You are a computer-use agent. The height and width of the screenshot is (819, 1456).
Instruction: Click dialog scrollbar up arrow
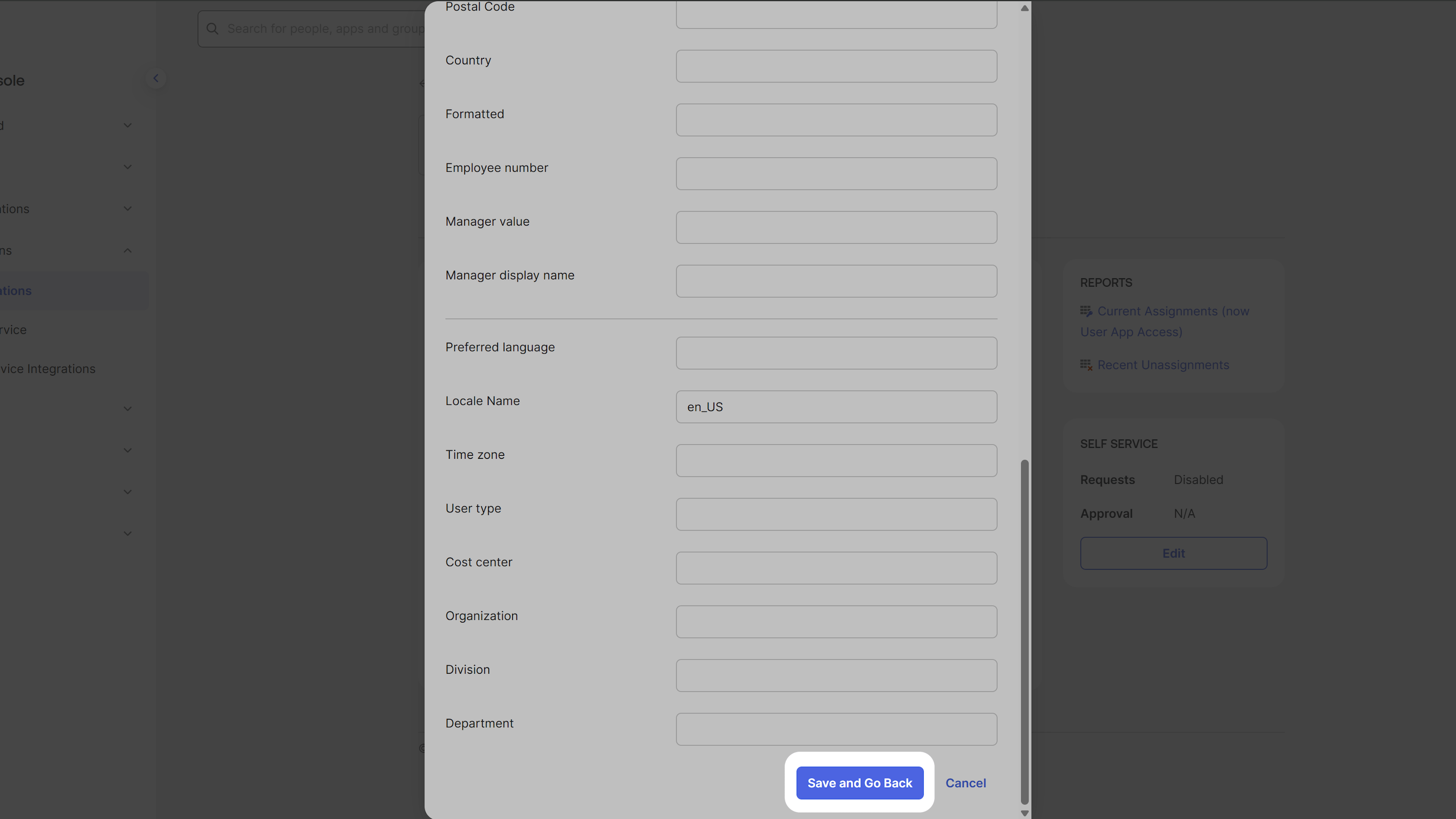(1024, 8)
